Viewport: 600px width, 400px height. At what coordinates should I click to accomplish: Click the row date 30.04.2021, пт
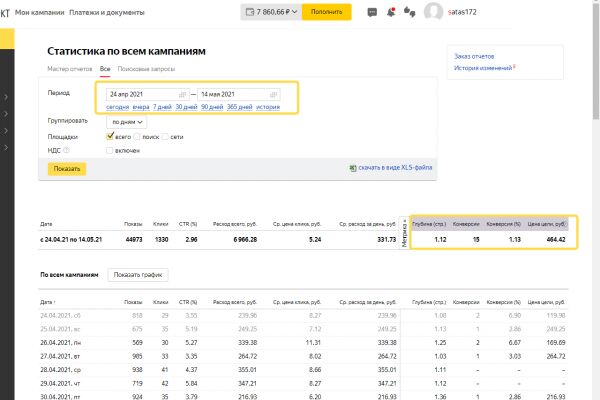[x=60, y=397]
